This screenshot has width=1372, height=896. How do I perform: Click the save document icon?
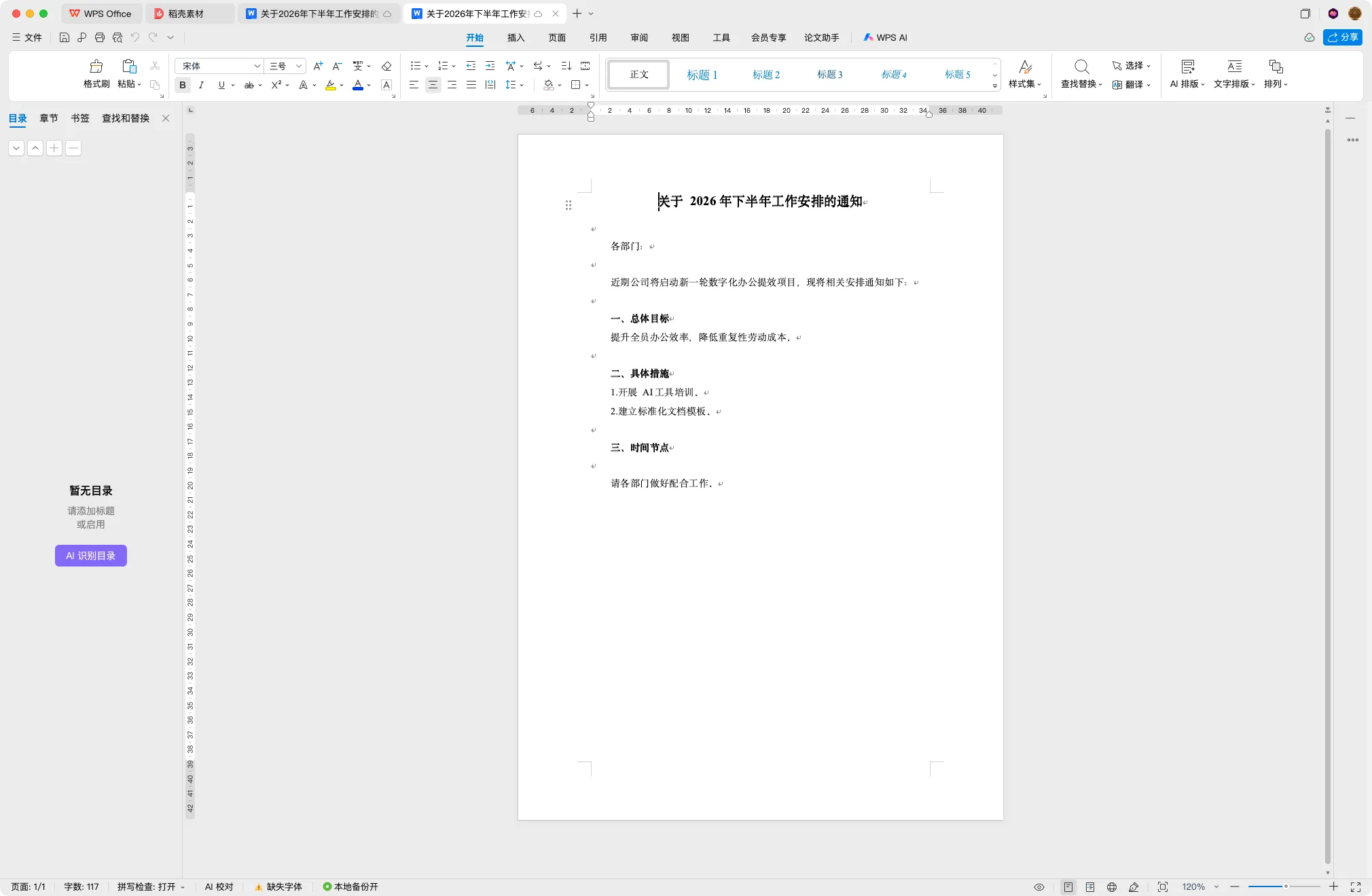point(65,37)
